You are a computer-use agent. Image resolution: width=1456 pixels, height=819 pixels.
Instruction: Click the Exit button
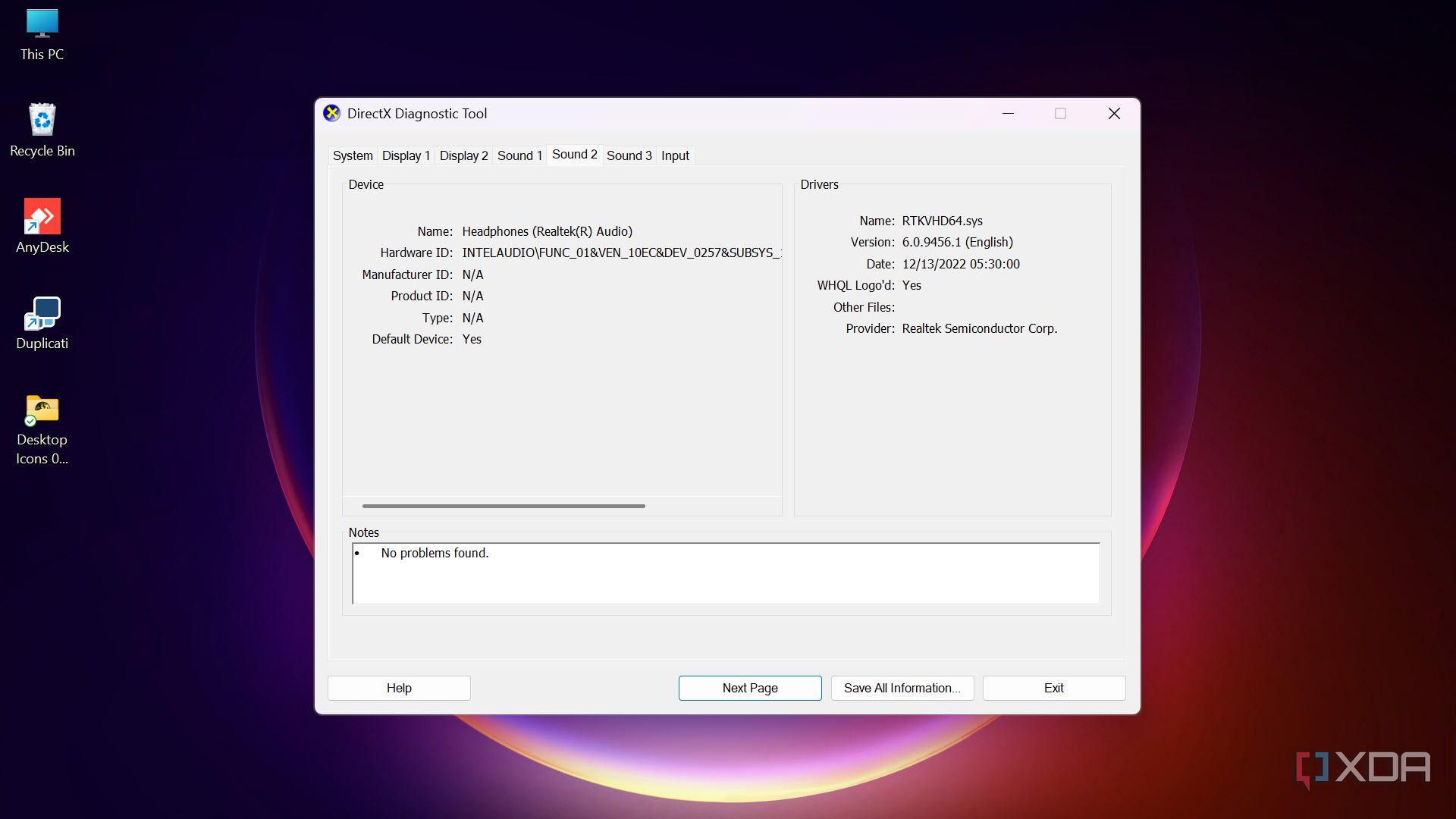click(1054, 688)
